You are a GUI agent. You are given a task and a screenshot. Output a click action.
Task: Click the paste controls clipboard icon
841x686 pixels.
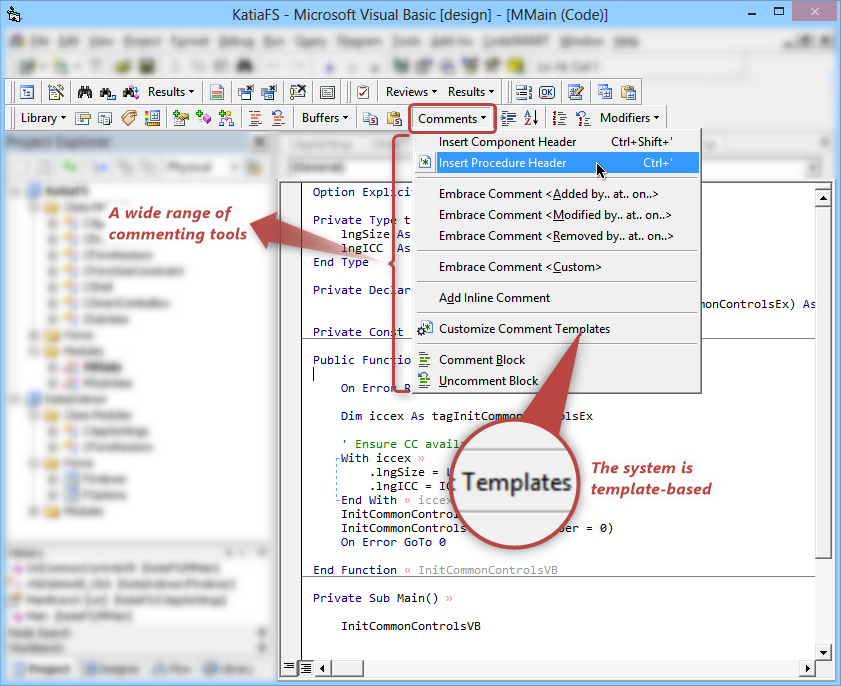(x=628, y=92)
